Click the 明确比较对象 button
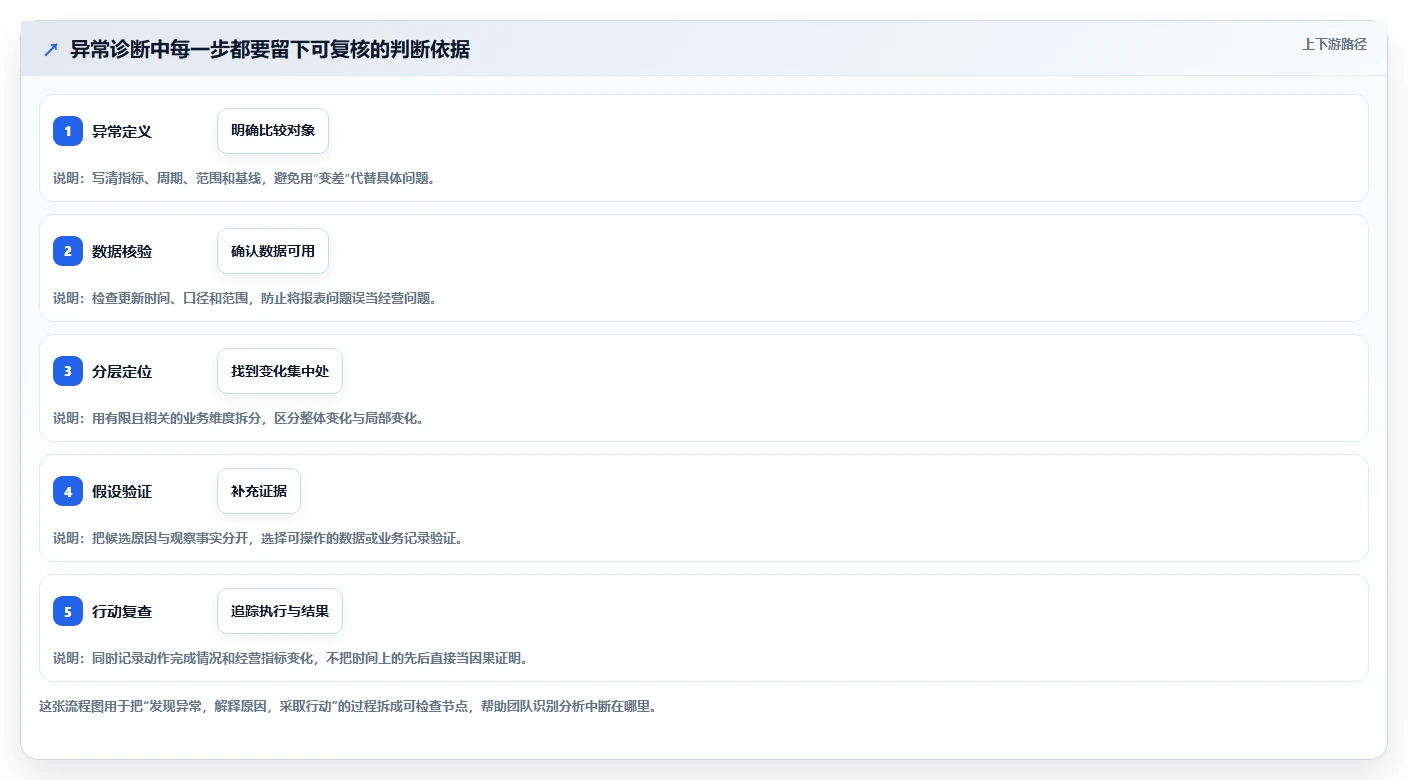Viewport: 1408px width, 780px height. (273, 131)
